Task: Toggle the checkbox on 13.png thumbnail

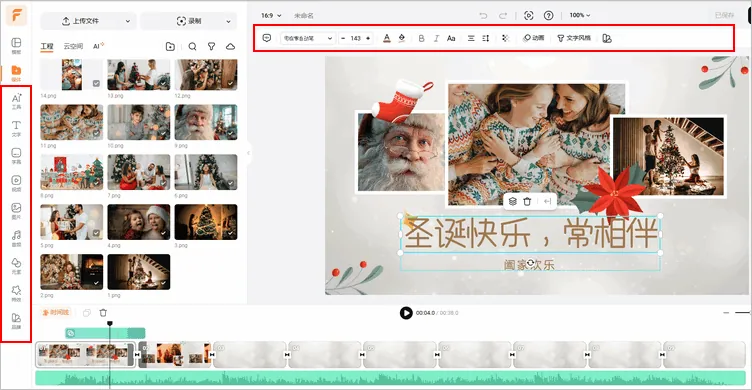Action: (x=164, y=83)
